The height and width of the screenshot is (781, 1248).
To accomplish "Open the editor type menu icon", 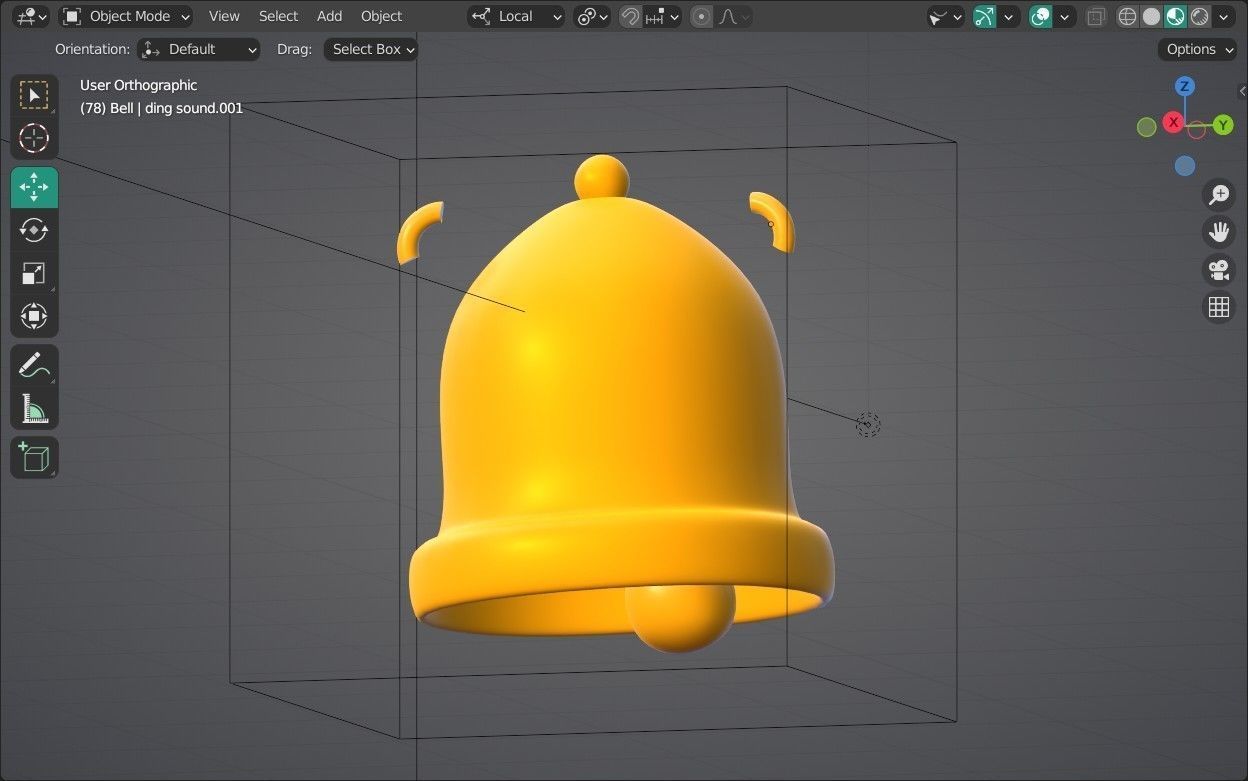I will (x=31, y=16).
